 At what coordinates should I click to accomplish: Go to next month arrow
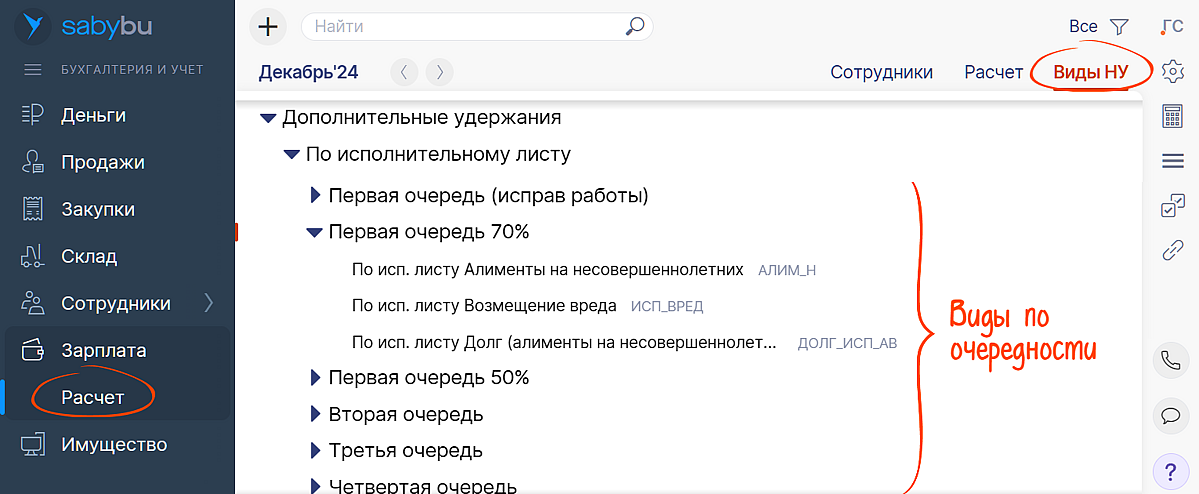tap(439, 72)
